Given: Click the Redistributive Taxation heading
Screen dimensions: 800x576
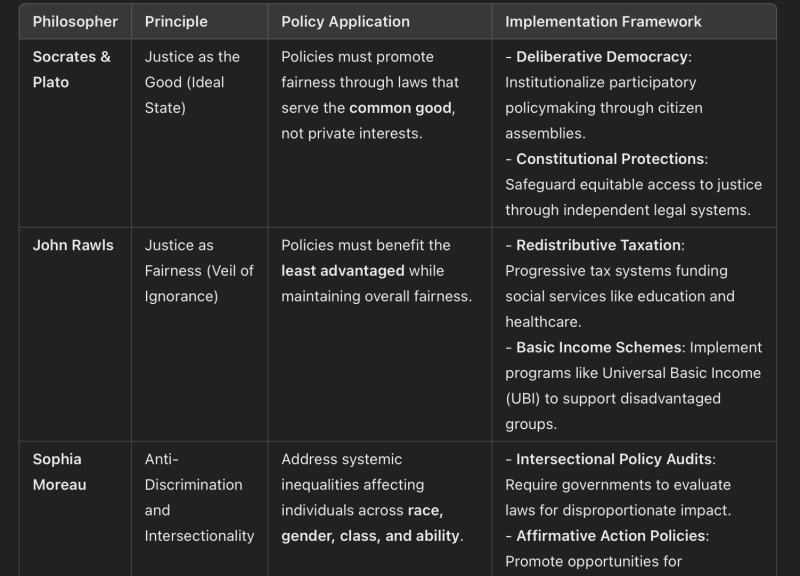Looking at the screenshot, I should tap(599, 245).
